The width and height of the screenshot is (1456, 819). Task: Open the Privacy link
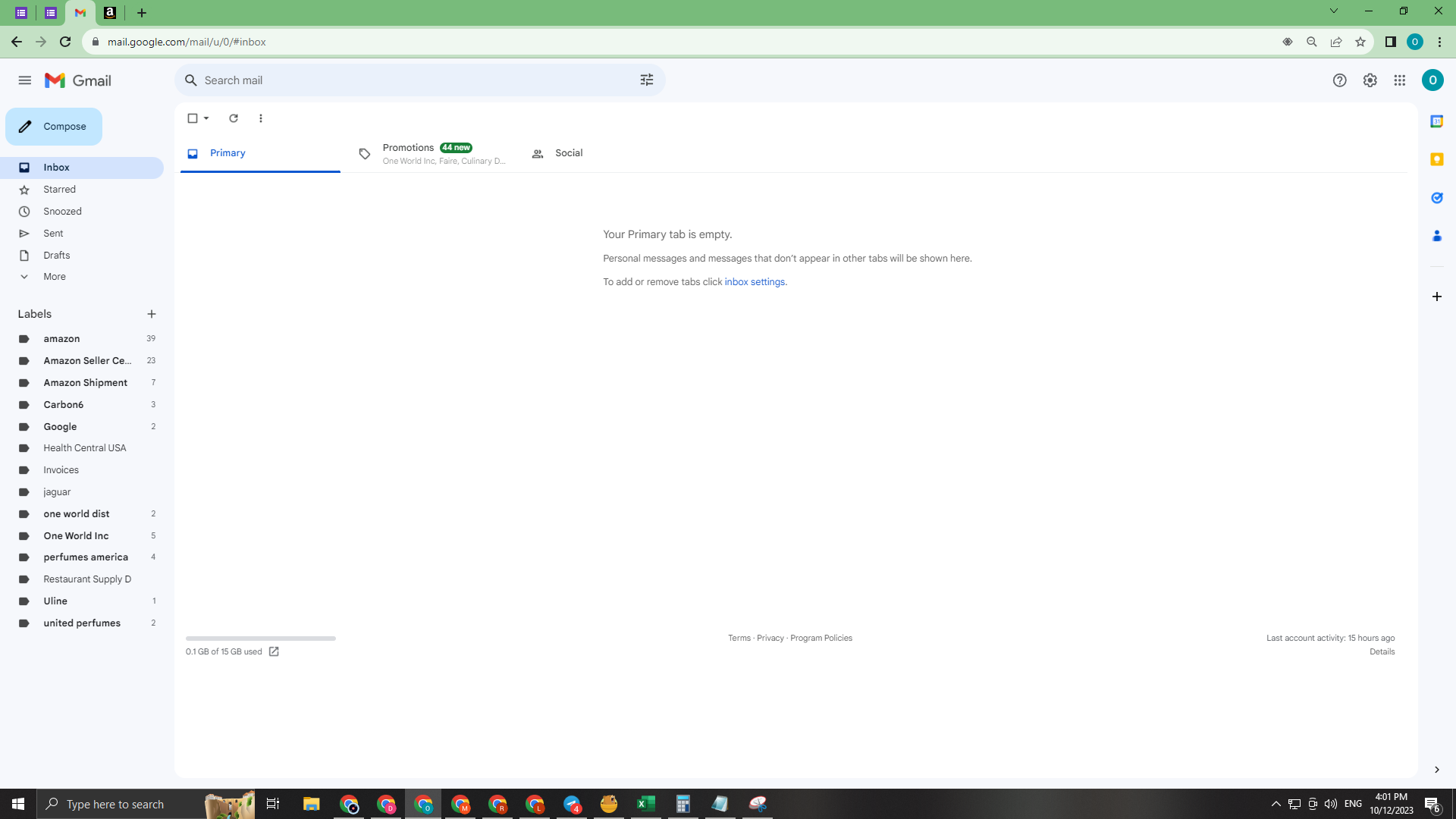pos(770,639)
